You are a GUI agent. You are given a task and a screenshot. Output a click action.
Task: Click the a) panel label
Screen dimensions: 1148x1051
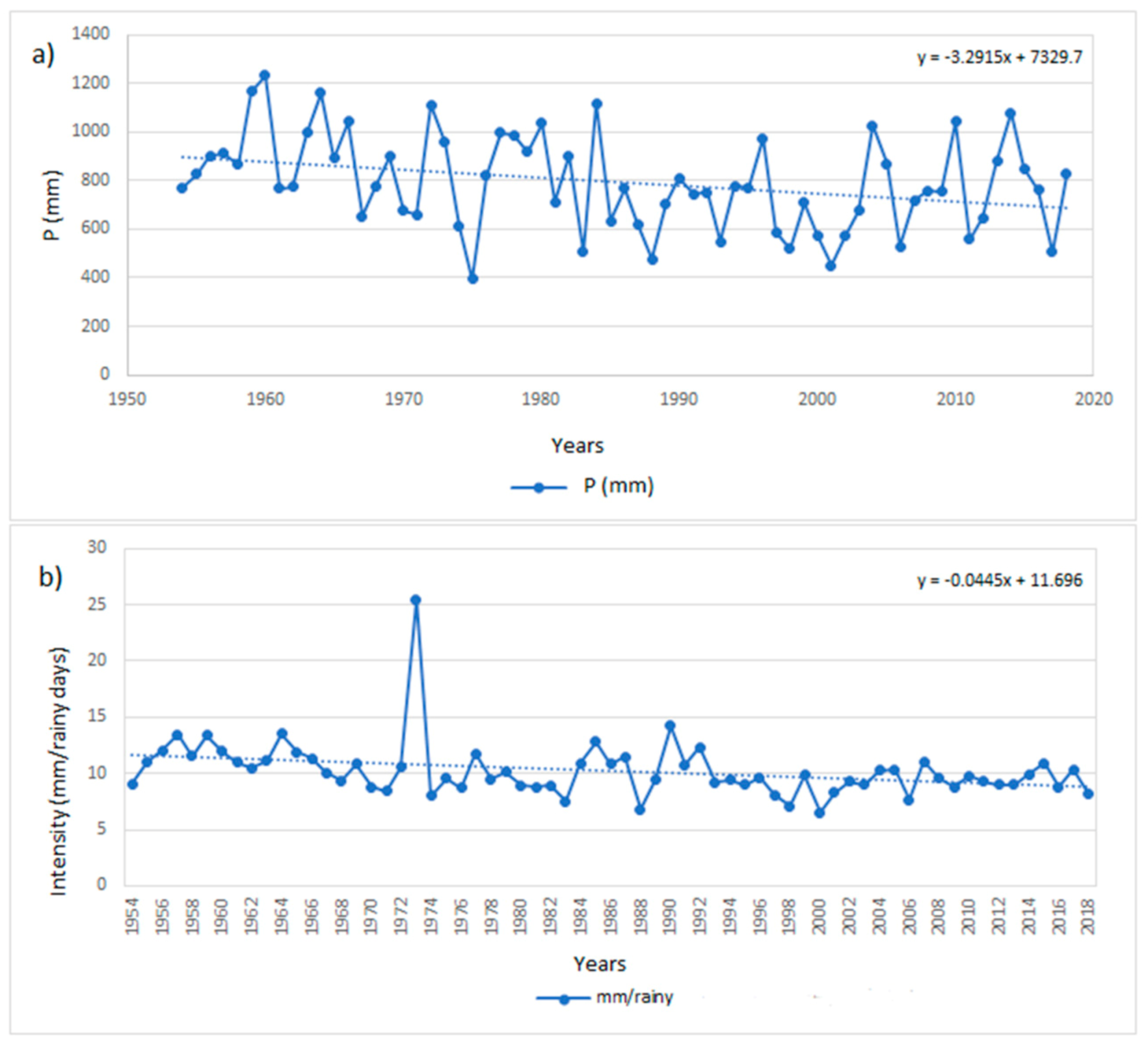[x=43, y=55]
